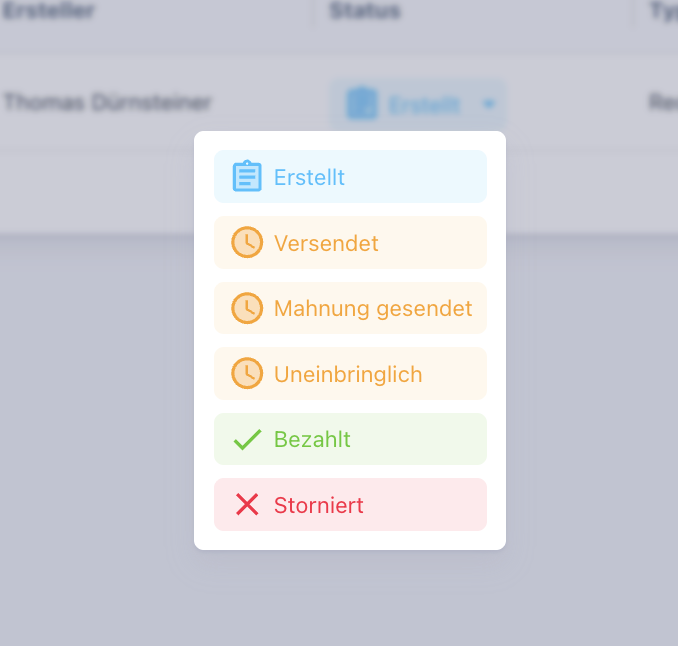Click the green checkmark icon for Bezahlt
Viewport: 678px width, 646px height.
click(247, 440)
